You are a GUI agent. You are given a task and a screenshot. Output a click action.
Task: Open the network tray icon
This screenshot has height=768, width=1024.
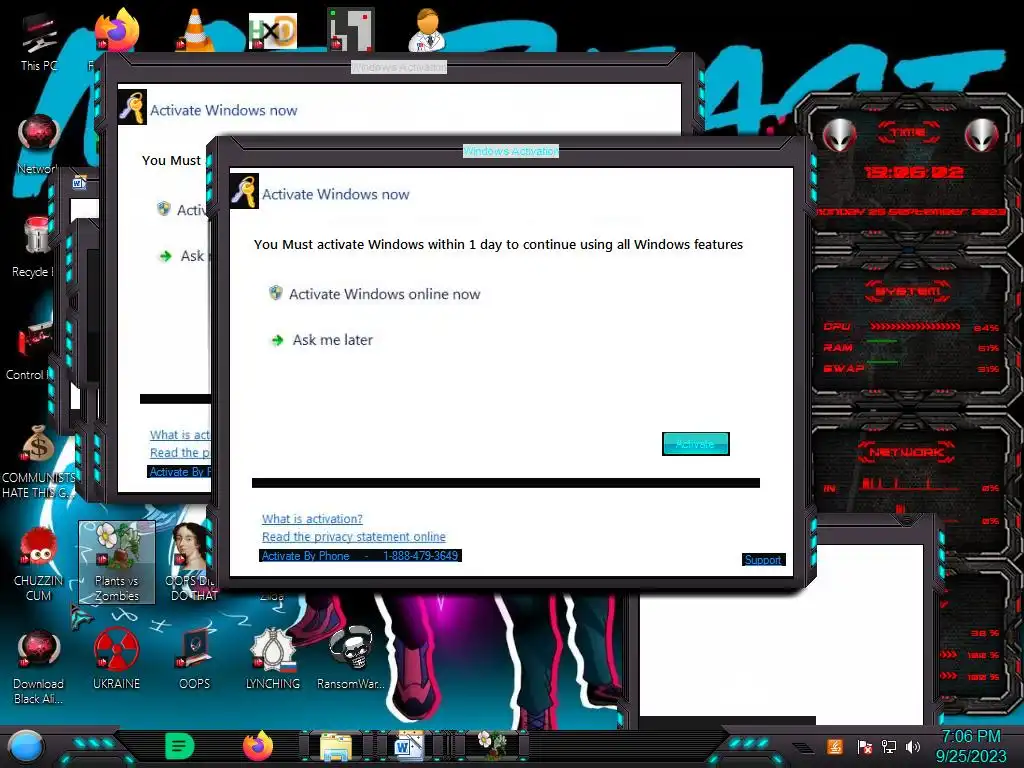tap(888, 746)
